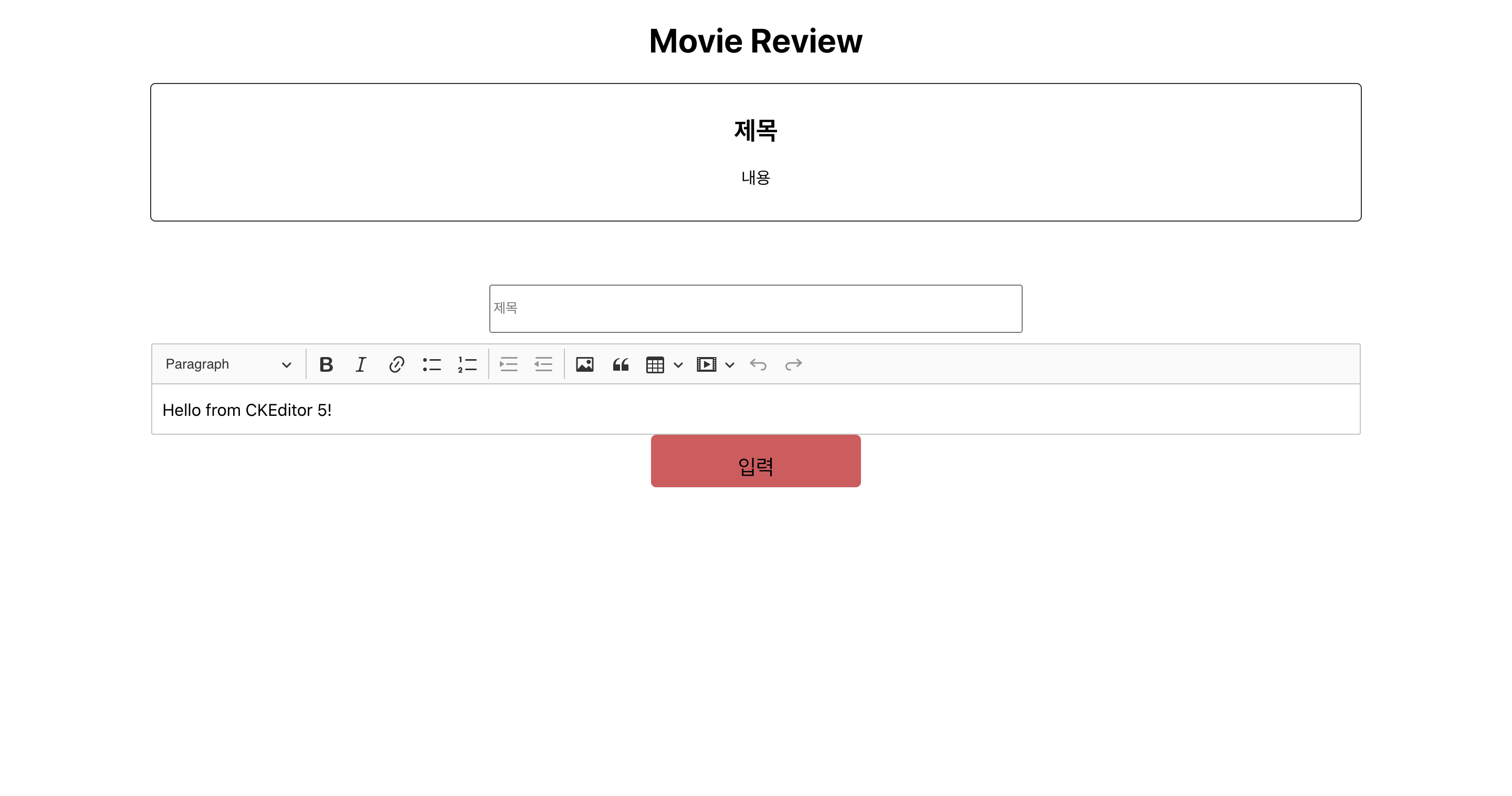Undo the last editing action

(x=758, y=364)
